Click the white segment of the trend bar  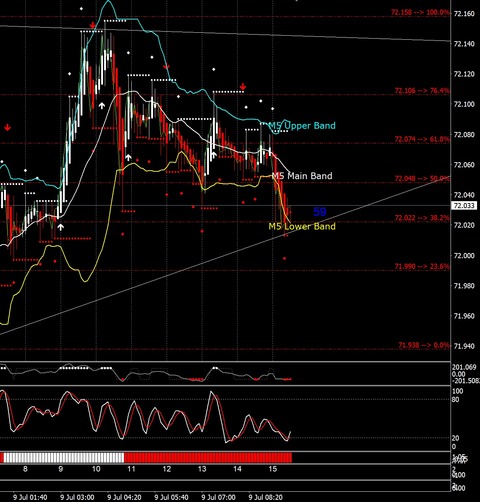click(x=63, y=458)
